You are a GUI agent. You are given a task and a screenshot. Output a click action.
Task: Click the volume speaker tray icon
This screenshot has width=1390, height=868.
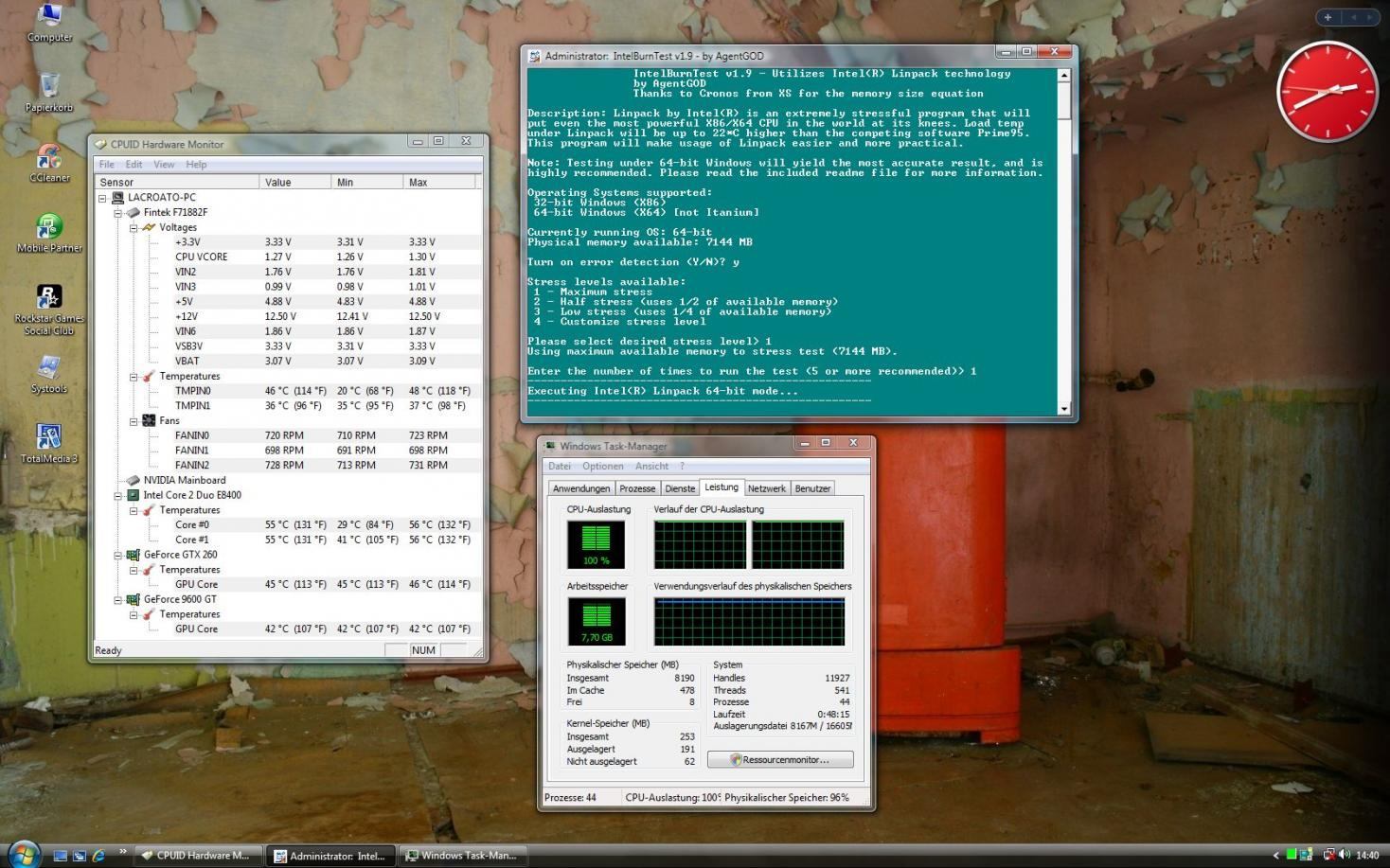pos(1345,856)
